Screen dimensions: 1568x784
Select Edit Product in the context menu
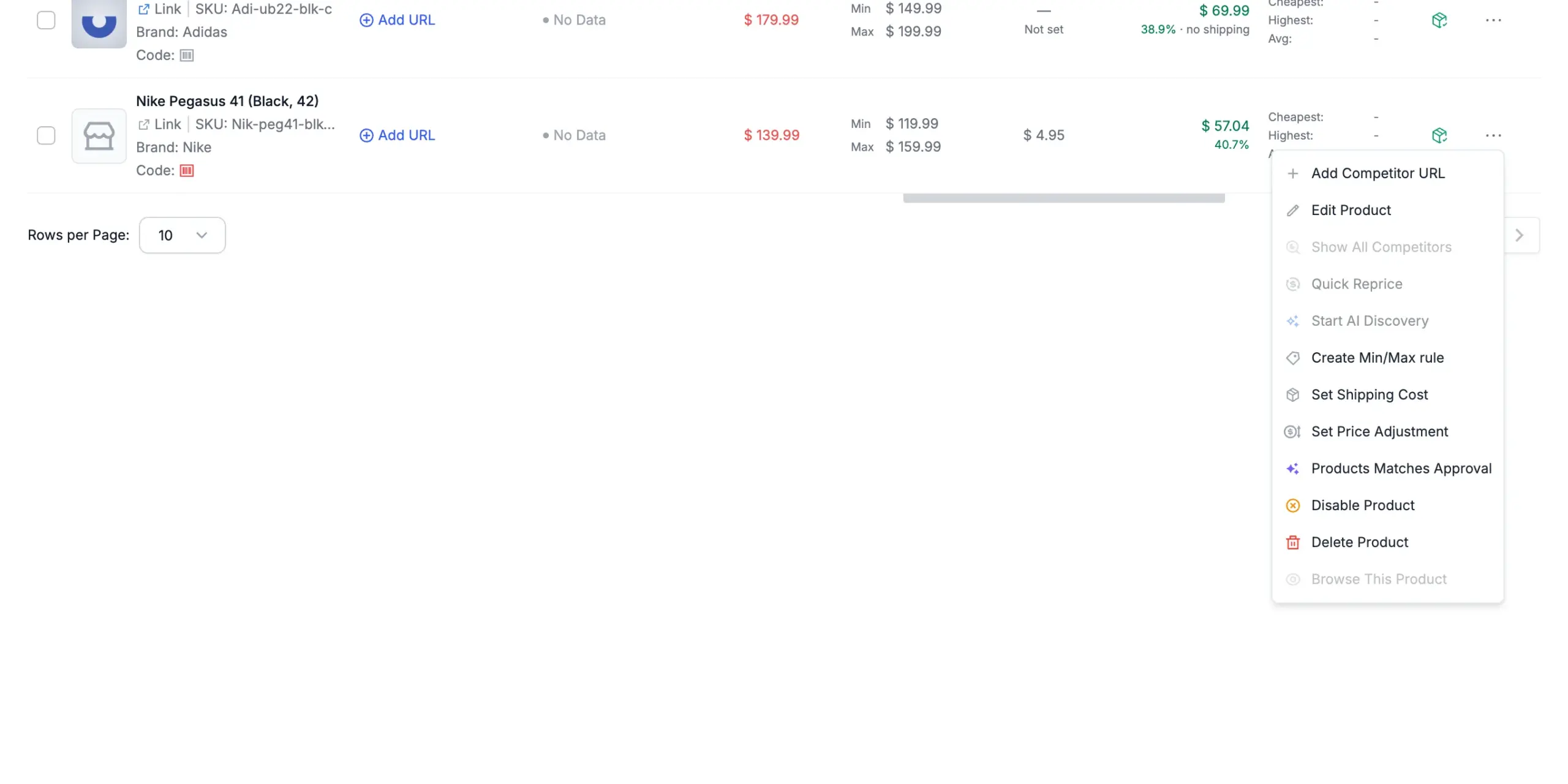pos(1387,210)
